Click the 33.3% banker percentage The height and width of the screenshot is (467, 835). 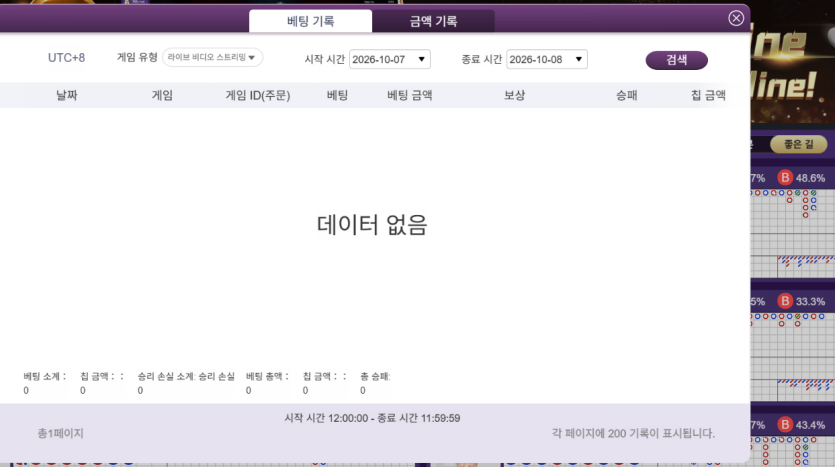(810, 301)
